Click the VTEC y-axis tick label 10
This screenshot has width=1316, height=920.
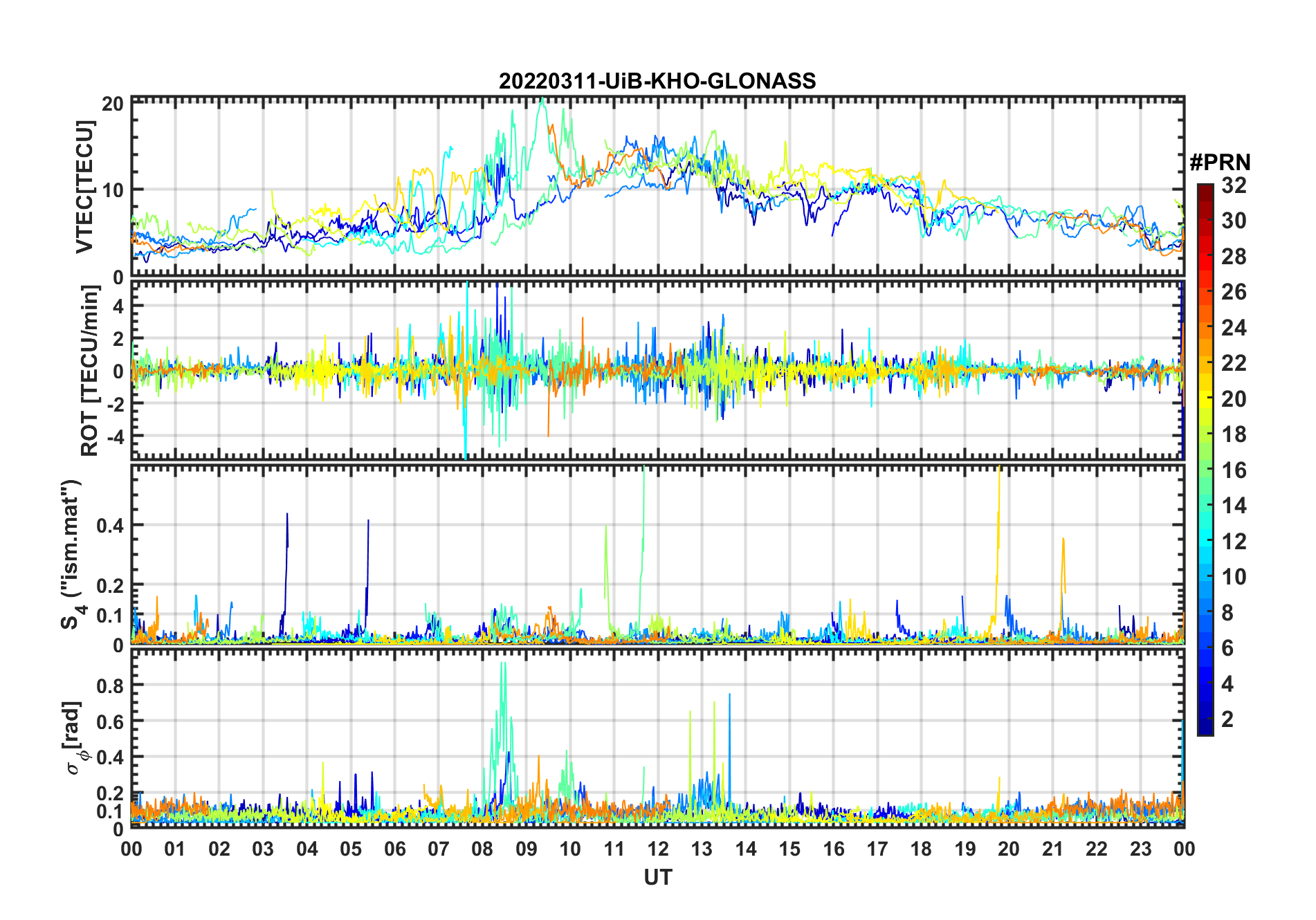[113, 190]
